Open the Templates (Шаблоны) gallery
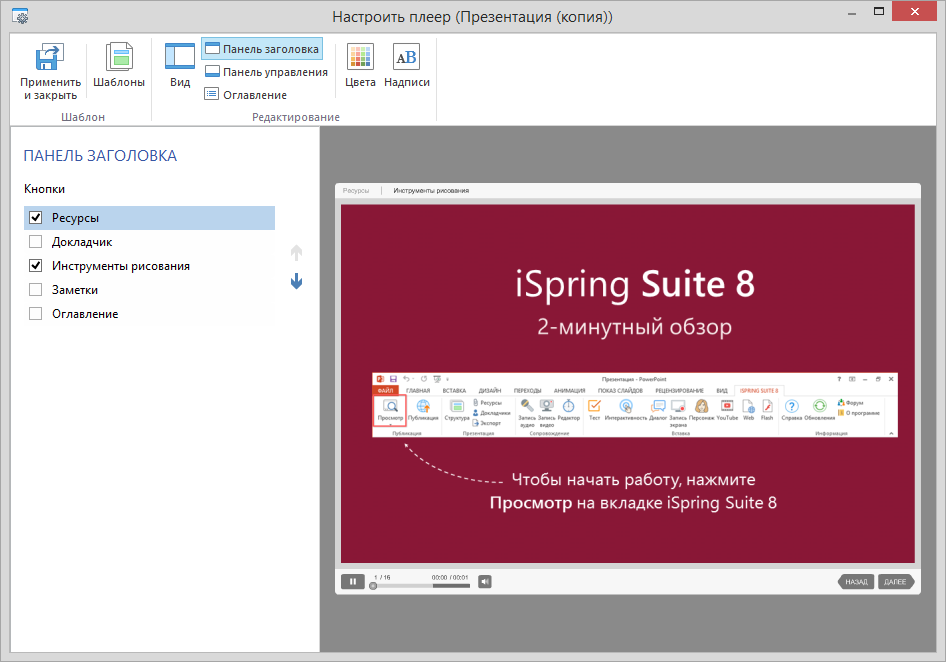 tap(119, 66)
